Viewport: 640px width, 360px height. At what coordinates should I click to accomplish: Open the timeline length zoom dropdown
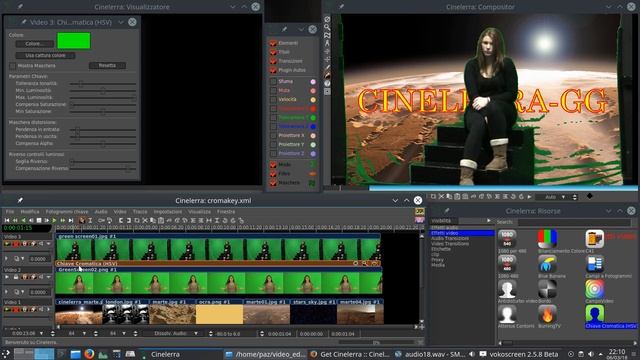(41, 333)
